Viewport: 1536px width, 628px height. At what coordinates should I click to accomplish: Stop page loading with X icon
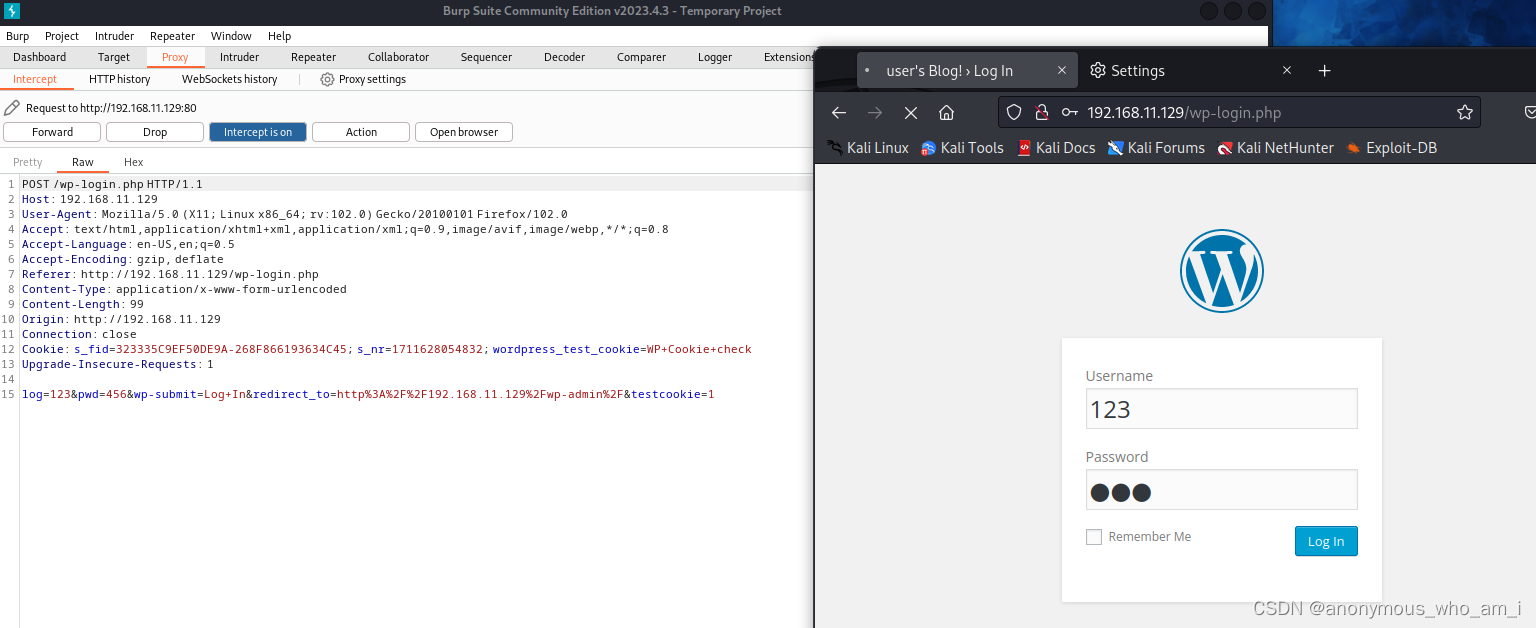[911, 113]
